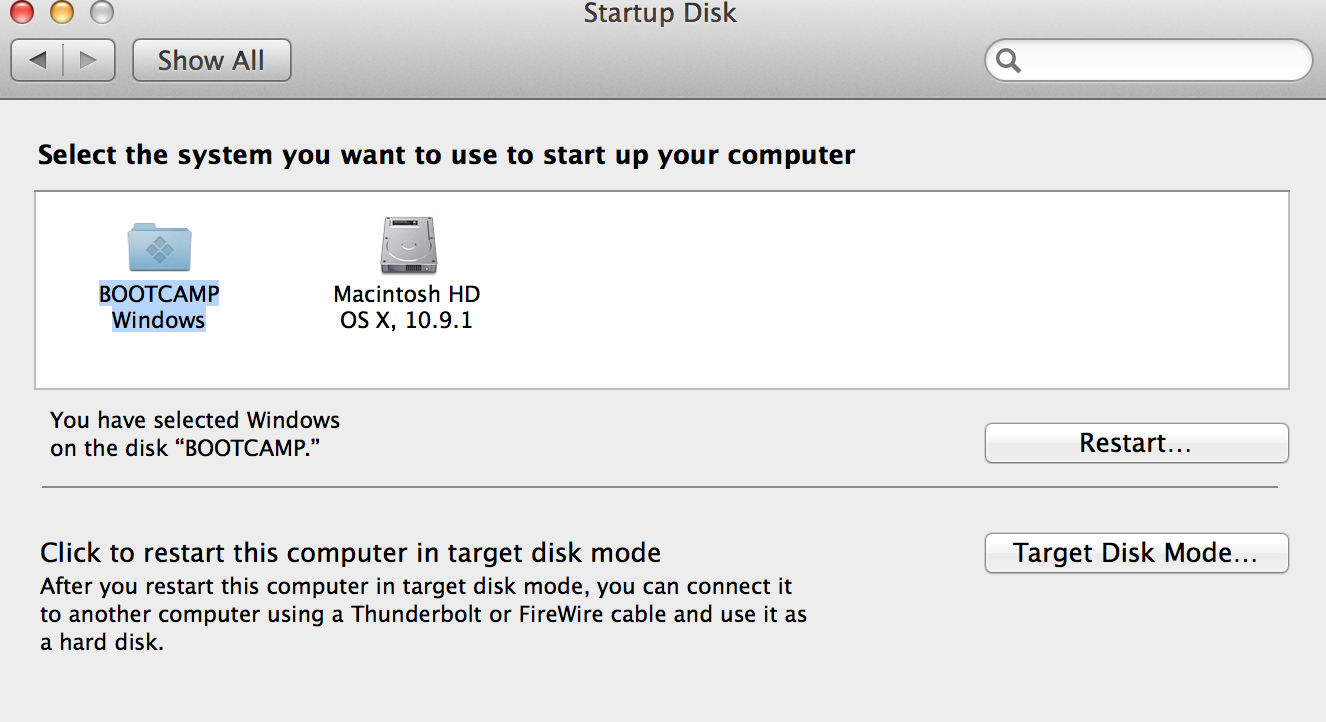Screen dimensions: 1326x722
Task: Select the BOOTCAMP Windows folder icon
Action: point(159,246)
